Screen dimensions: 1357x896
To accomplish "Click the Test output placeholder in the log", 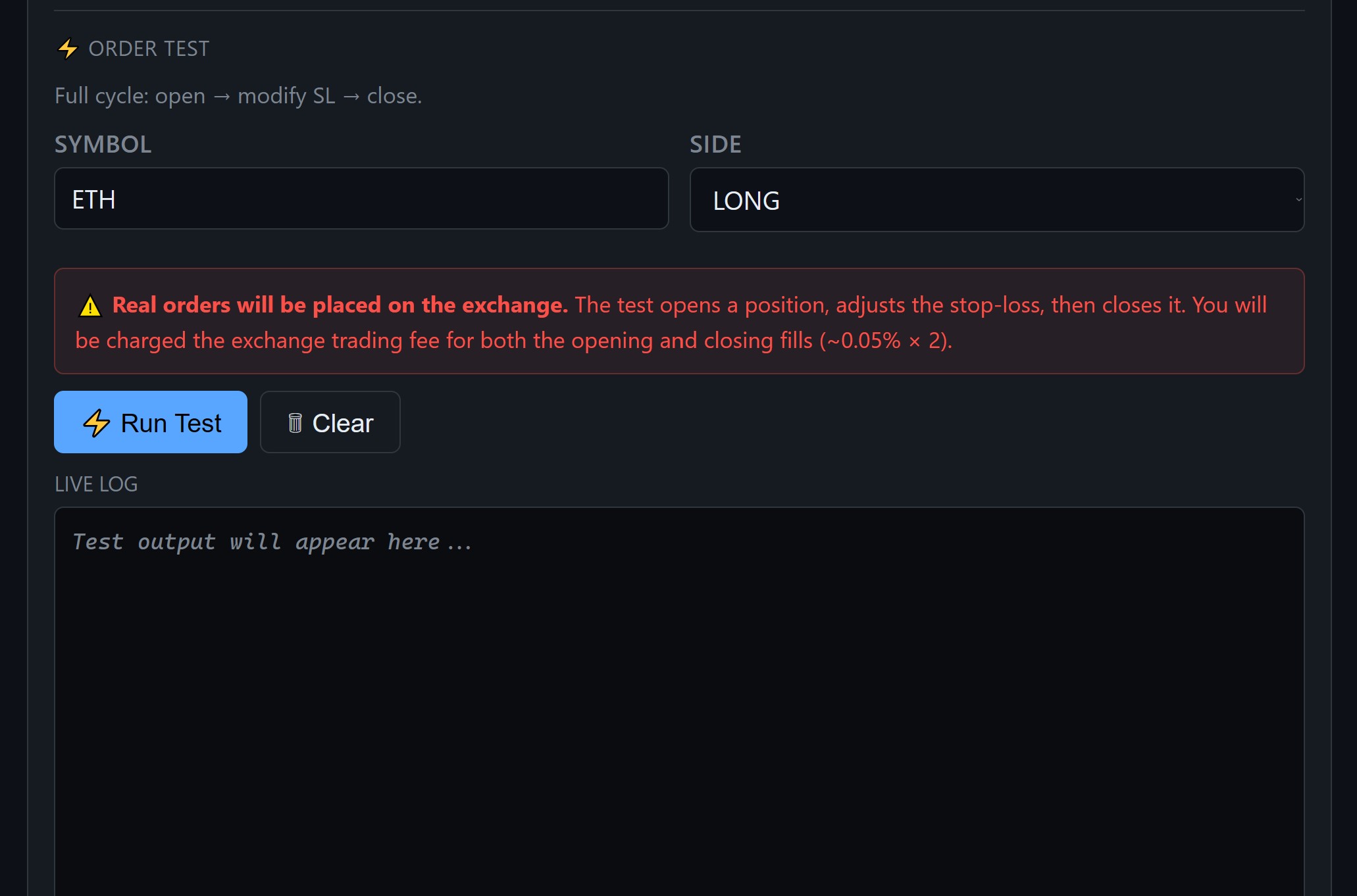I will click(x=271, y=541).
